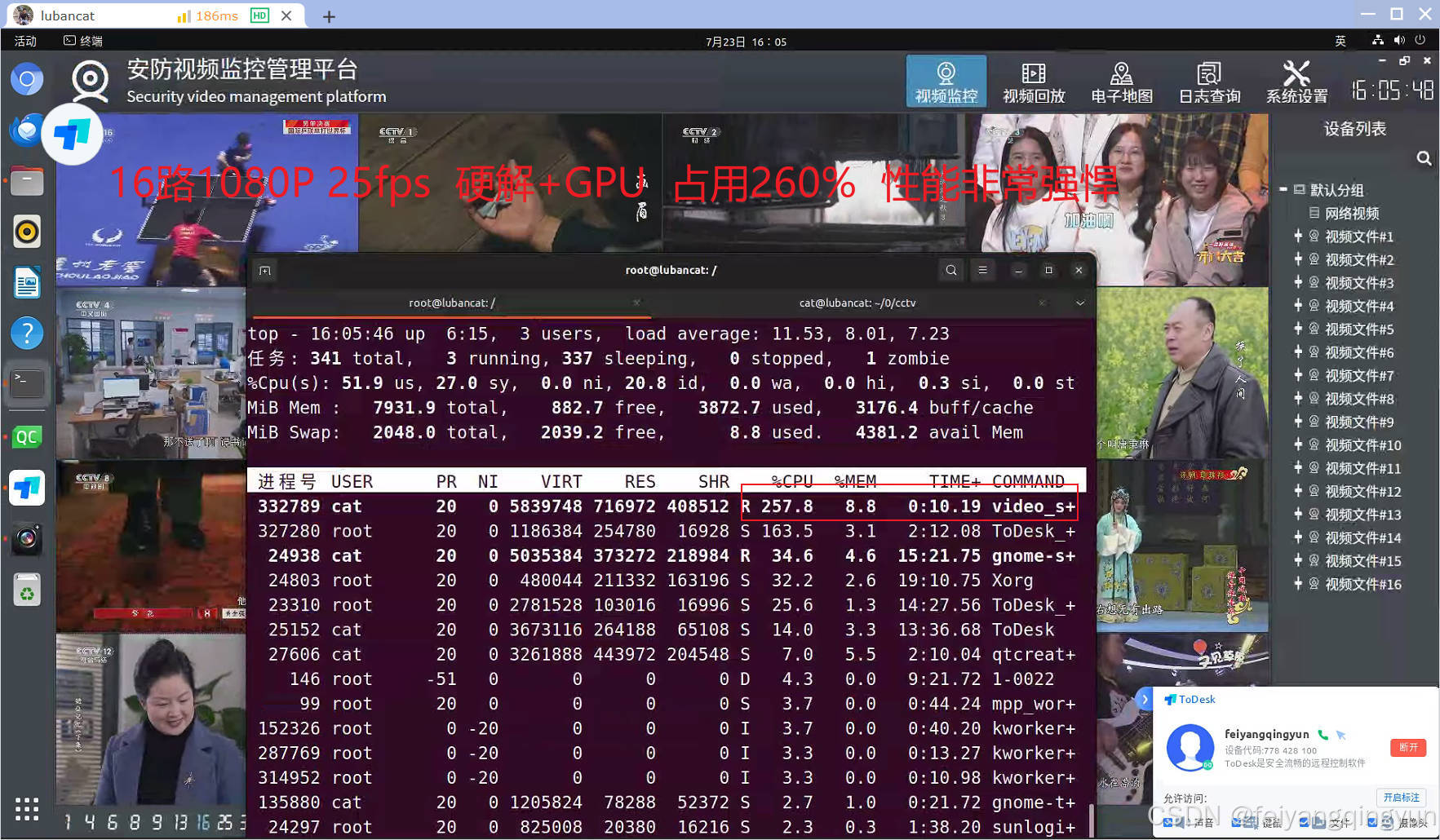
Task: Open the terminal tab list dropdown chevron
Action: (x=1079, y=303)
